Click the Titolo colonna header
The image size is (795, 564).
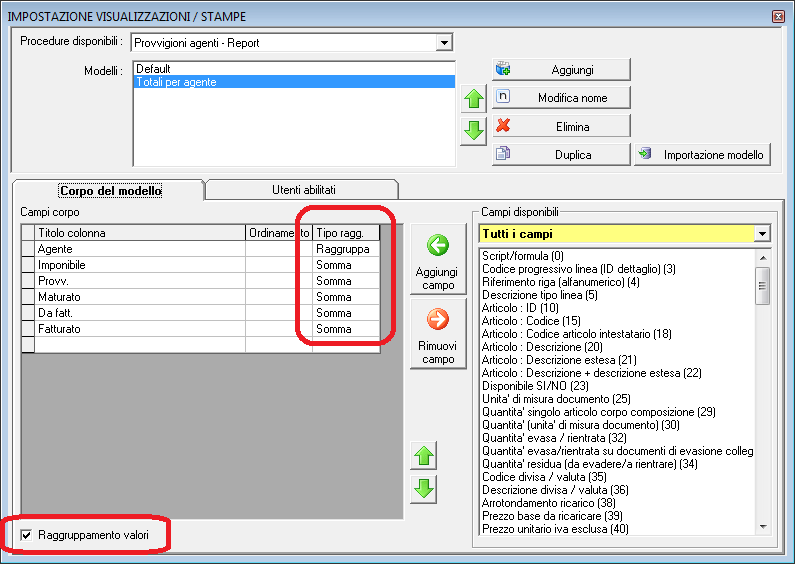[x=140, y=233]
